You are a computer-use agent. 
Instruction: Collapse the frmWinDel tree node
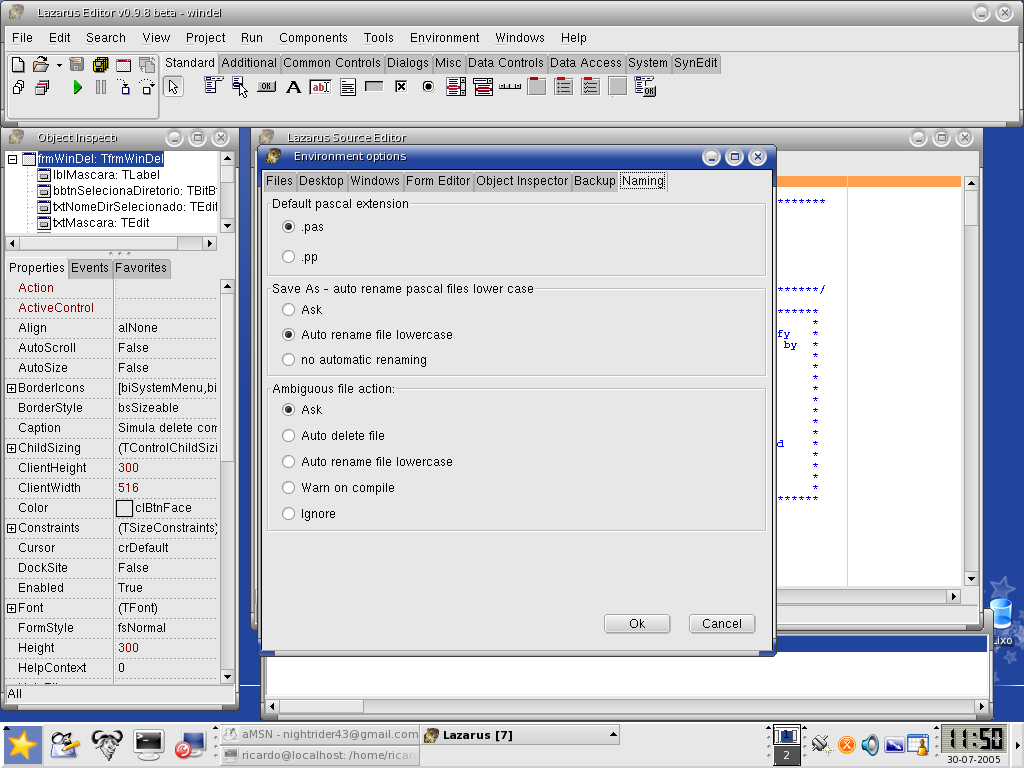pos(12,159)
